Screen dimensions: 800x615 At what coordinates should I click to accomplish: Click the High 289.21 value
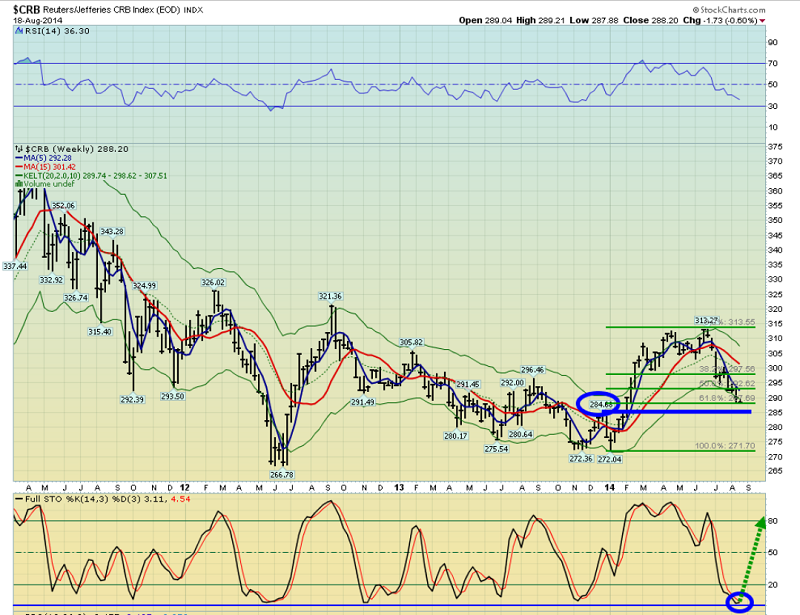[x=540, y=20]
